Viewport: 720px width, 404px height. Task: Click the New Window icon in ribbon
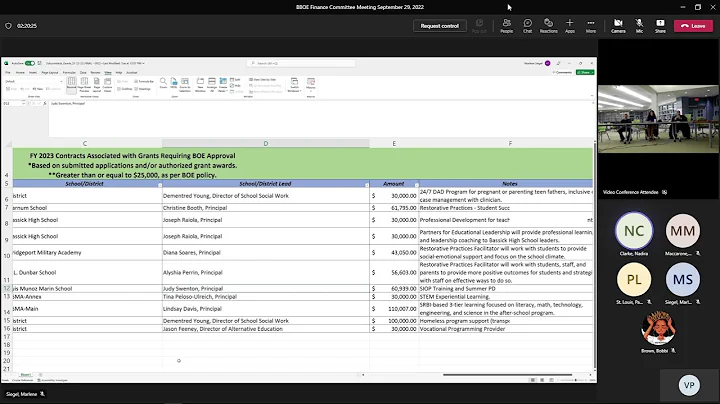click(200, 85)
